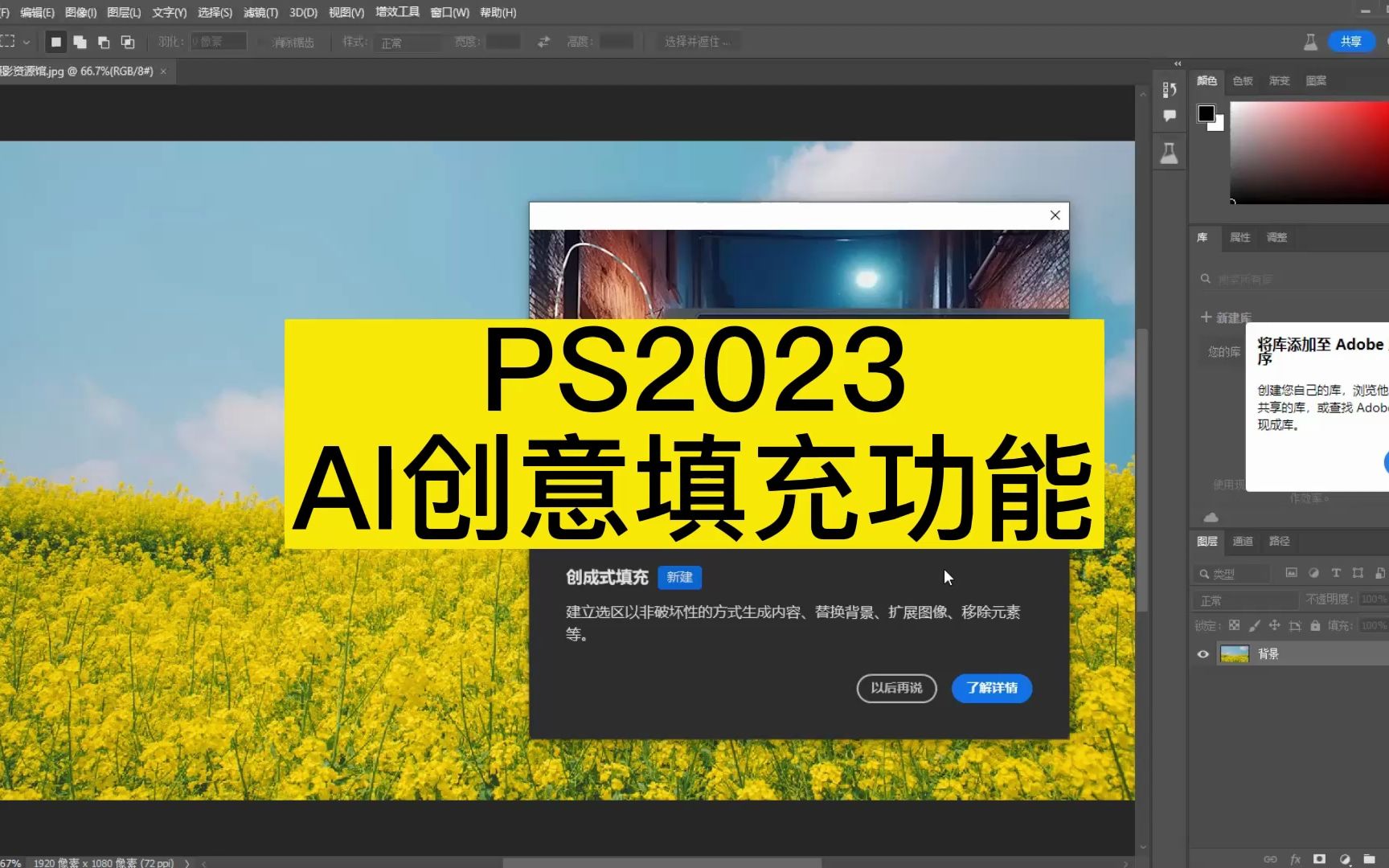Click the plus icon for 新建库
This screenshot has height=868, width=1389.
point(1206,317)
